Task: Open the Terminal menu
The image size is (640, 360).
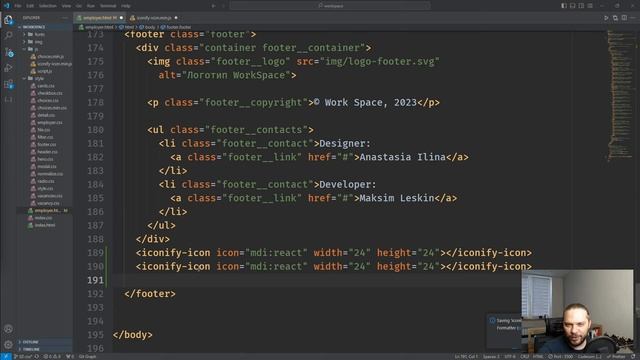Action: (x=108, y=6)
